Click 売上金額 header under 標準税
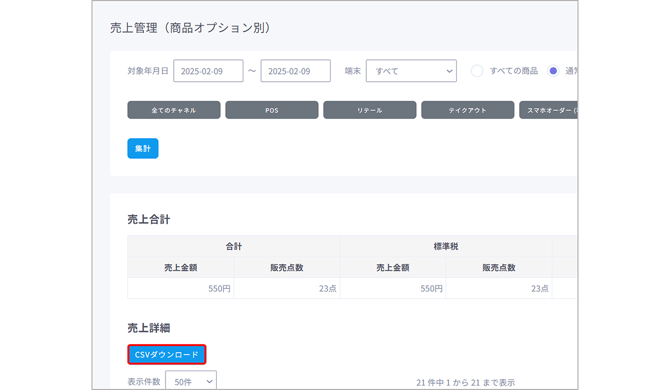The width and height of the screenshot is (670, 390). [x=393, y=267]
